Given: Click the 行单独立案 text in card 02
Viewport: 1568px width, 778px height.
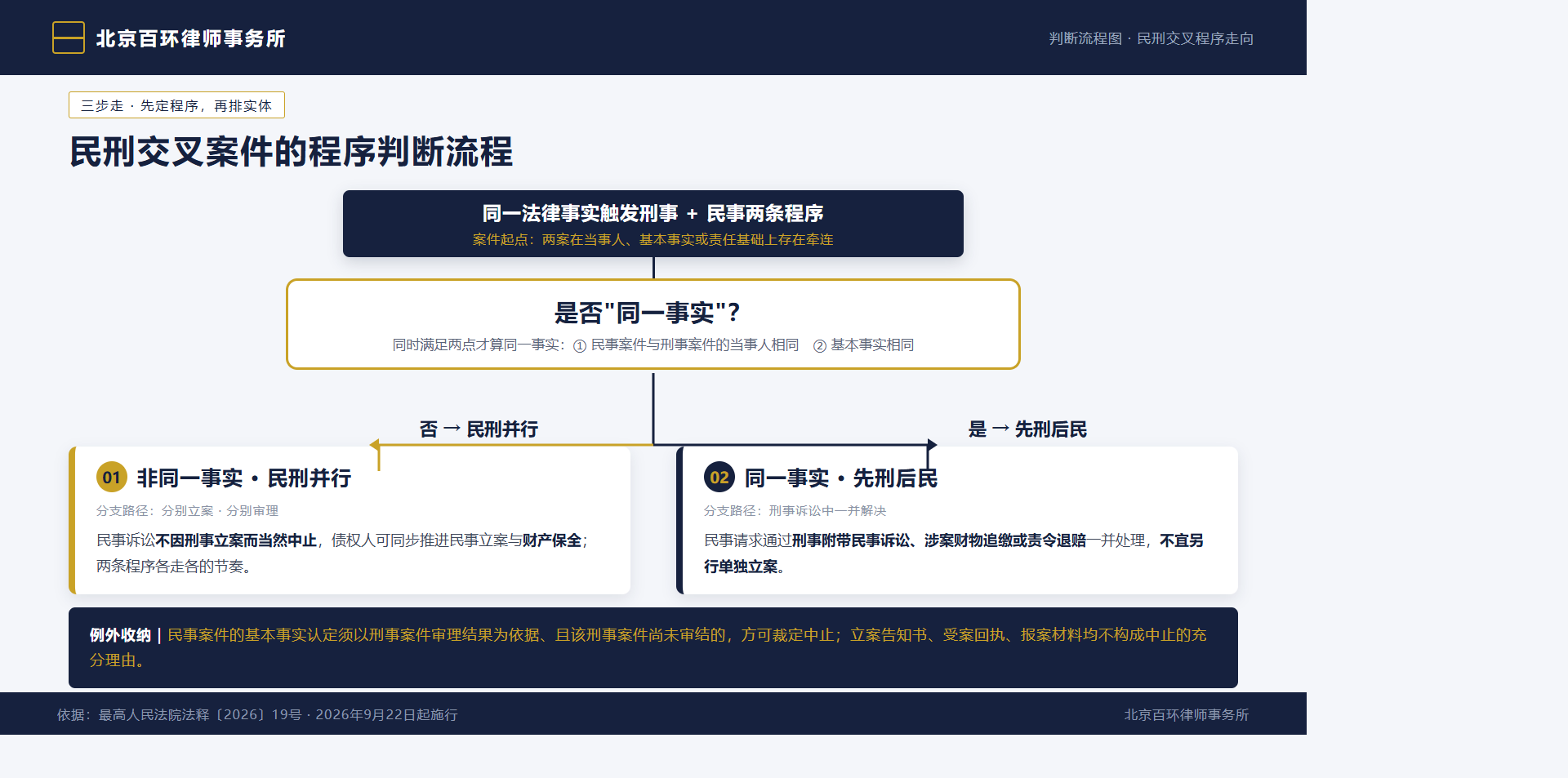Looking at the screenshot, I should point(741,567).
